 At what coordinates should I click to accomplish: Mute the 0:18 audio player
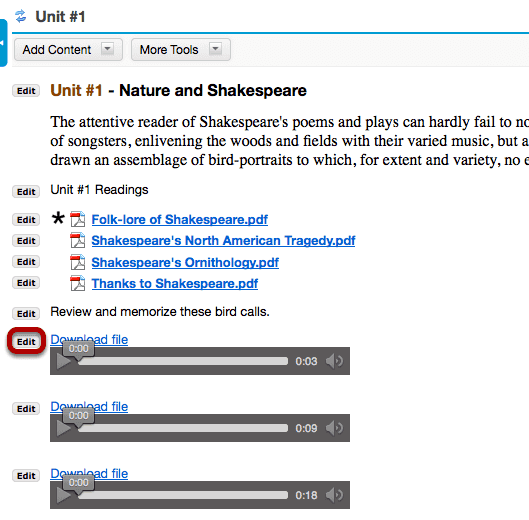(x=334, y=495)
